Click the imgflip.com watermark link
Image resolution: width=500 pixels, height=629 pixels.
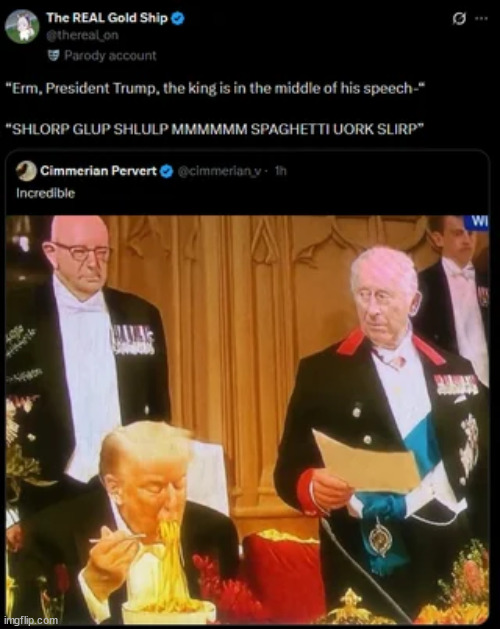coord(31,620)
